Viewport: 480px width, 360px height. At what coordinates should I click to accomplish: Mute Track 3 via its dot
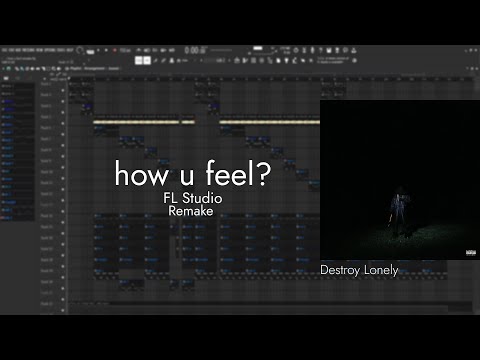coord(63,112)
